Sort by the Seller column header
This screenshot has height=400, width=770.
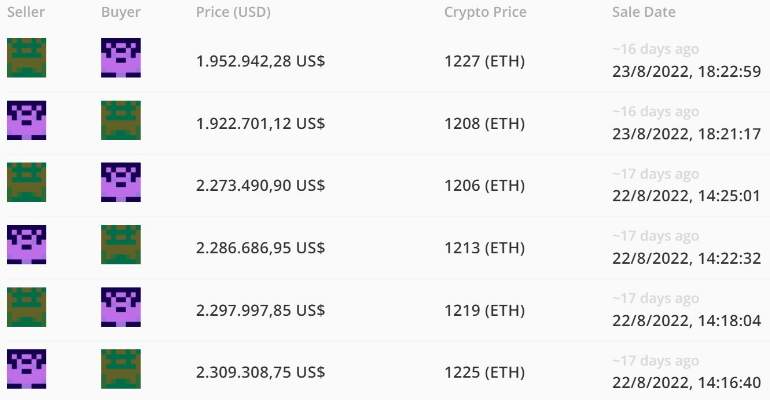tap(26, 12)
